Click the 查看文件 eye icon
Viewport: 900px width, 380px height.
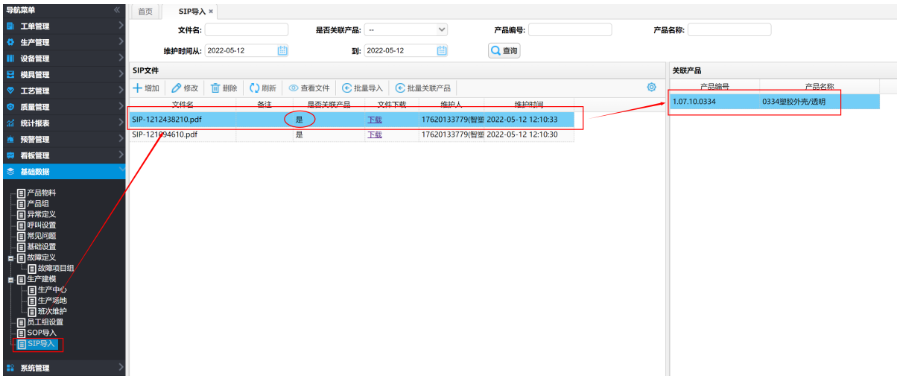click(293, 88)
